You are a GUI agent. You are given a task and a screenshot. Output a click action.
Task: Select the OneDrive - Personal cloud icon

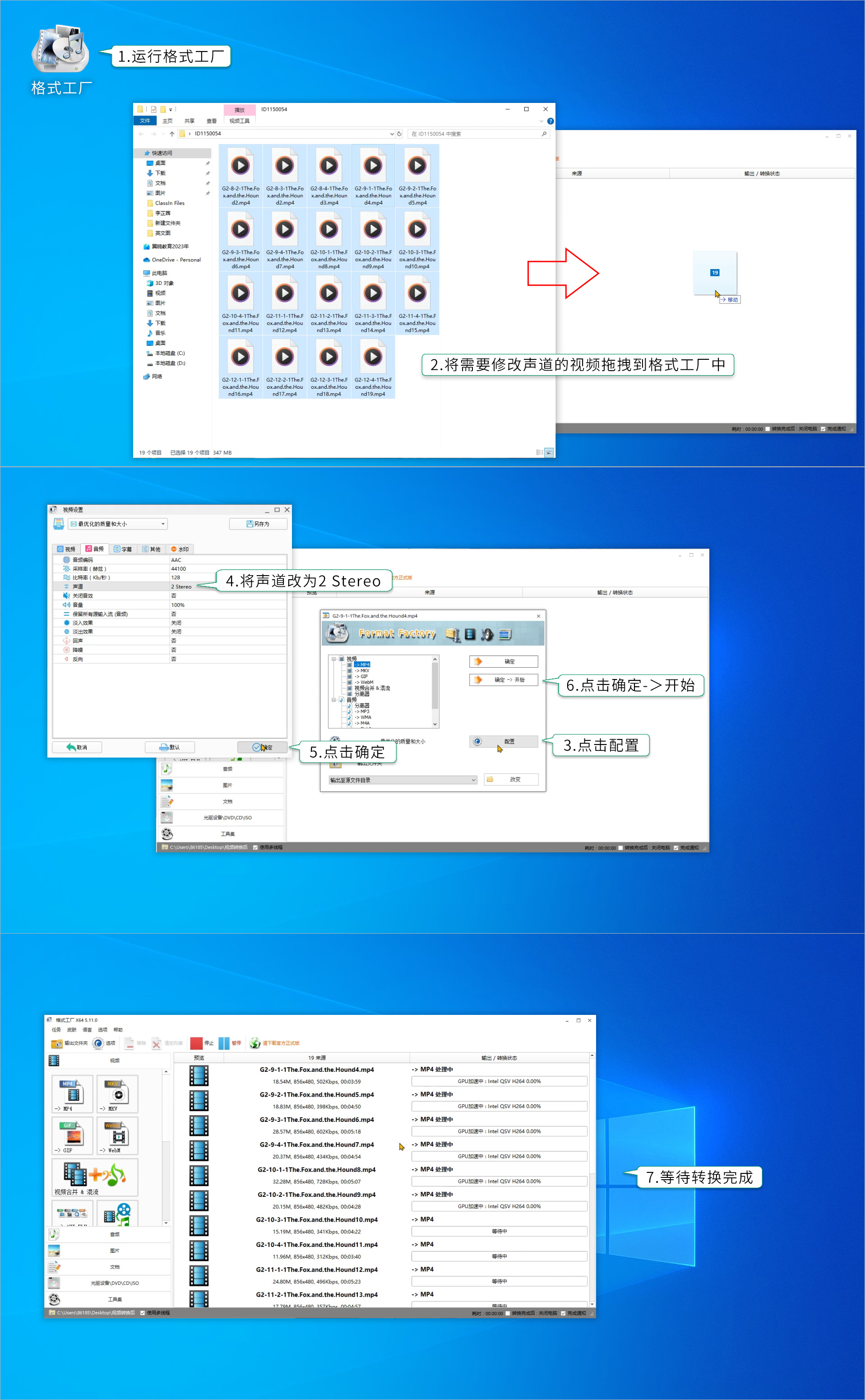147,260
